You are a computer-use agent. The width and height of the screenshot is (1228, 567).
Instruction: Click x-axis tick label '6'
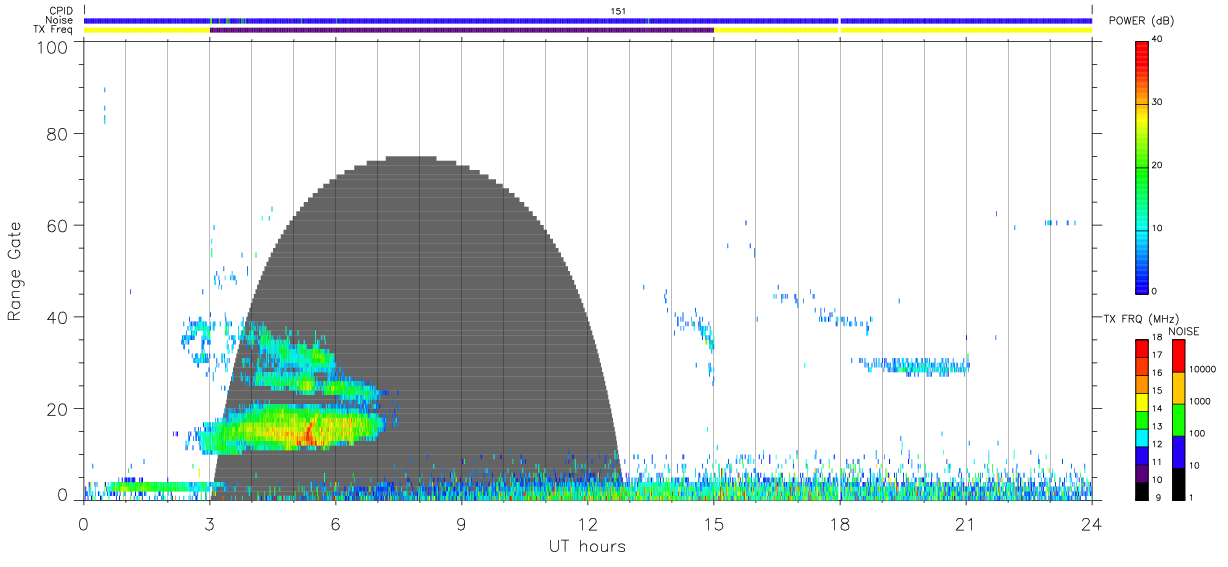[x=336, y=523]
